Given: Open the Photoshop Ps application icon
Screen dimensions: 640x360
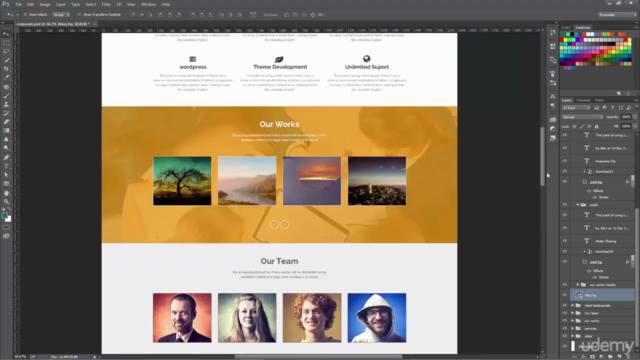Looking at the screenshot, I should pyautogui.click(x=6, y=4).
